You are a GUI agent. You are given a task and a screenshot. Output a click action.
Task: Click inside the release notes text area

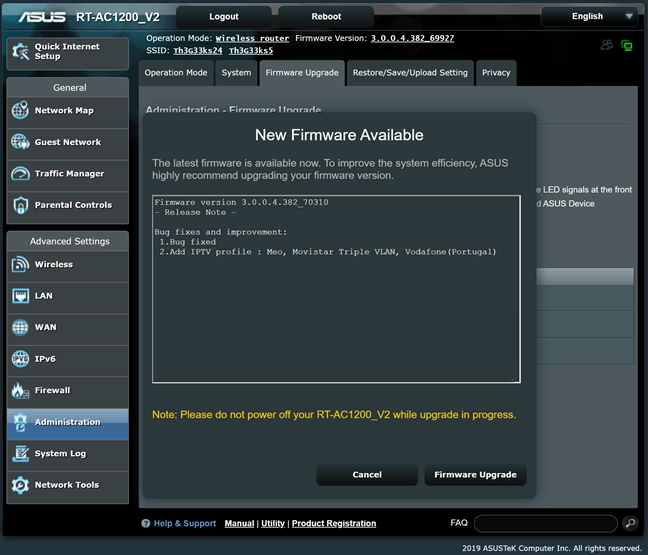coord(336,289)
